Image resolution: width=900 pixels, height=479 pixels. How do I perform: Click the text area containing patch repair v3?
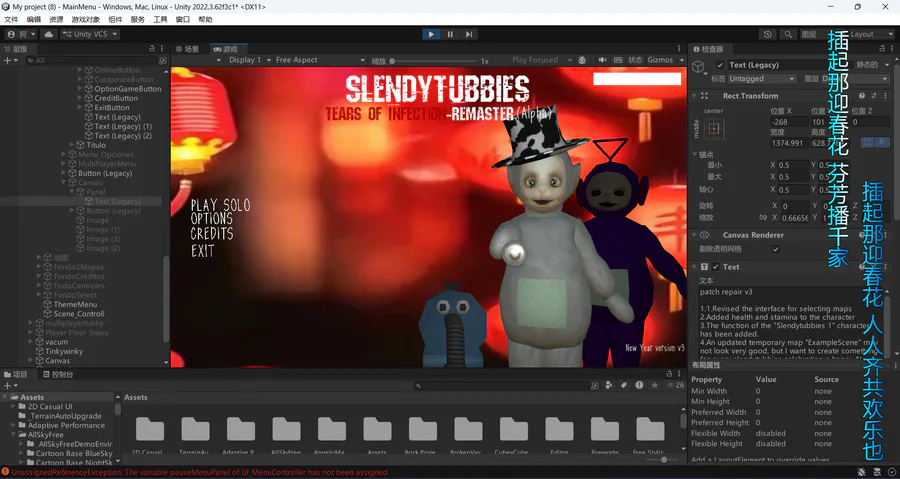(x=792, y=322)
